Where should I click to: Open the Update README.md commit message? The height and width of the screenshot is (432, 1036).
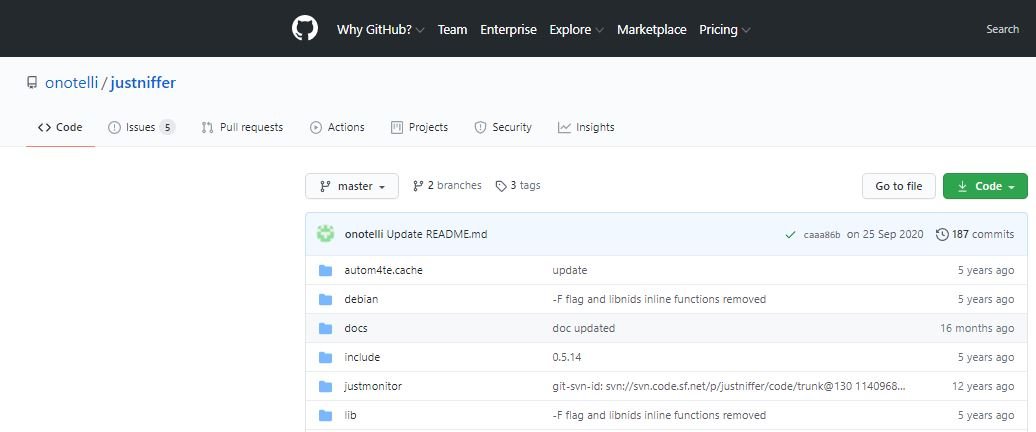[x=437, y=234]
